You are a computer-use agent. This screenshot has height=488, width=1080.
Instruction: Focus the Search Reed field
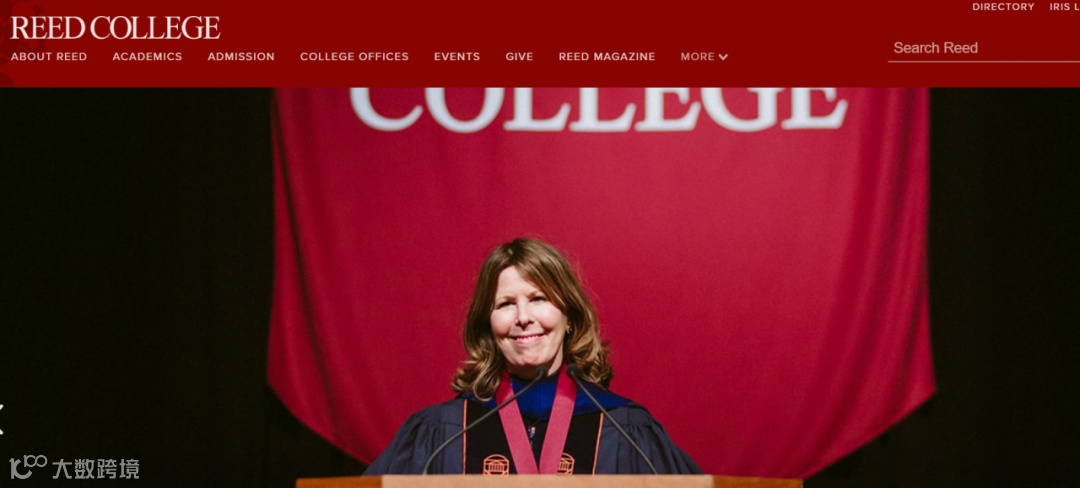pos(984,48)
